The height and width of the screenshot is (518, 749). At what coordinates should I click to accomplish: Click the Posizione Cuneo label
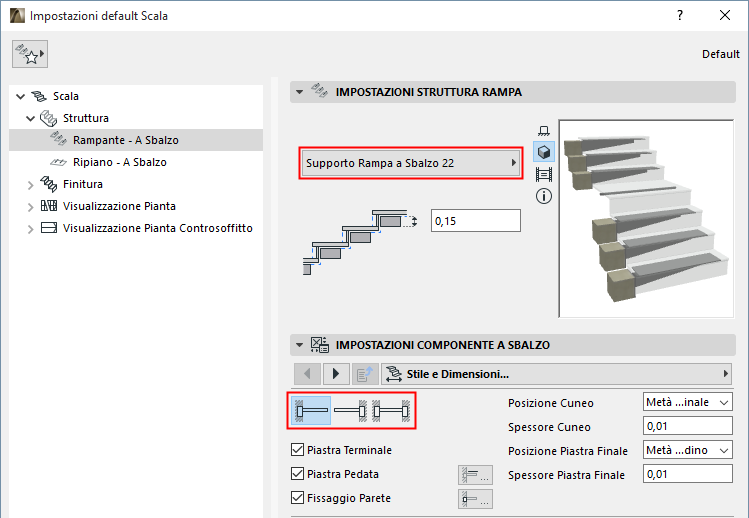(550, 403)
